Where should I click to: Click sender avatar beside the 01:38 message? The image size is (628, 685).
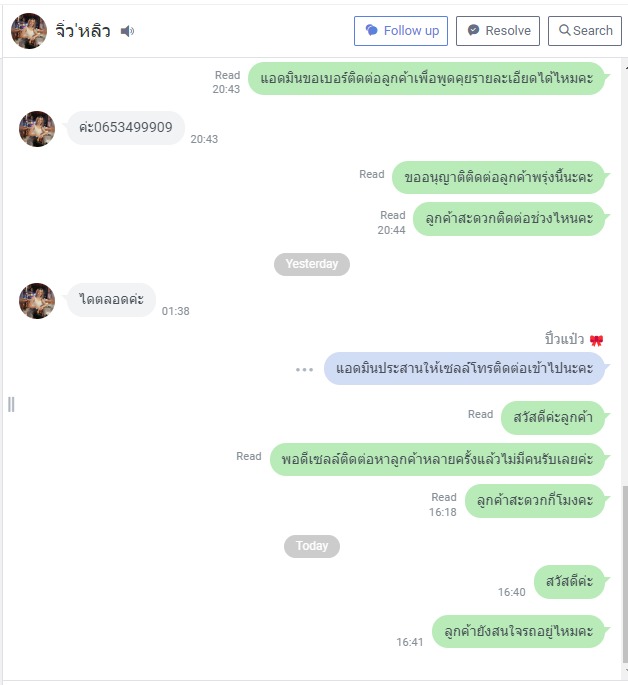37,301
